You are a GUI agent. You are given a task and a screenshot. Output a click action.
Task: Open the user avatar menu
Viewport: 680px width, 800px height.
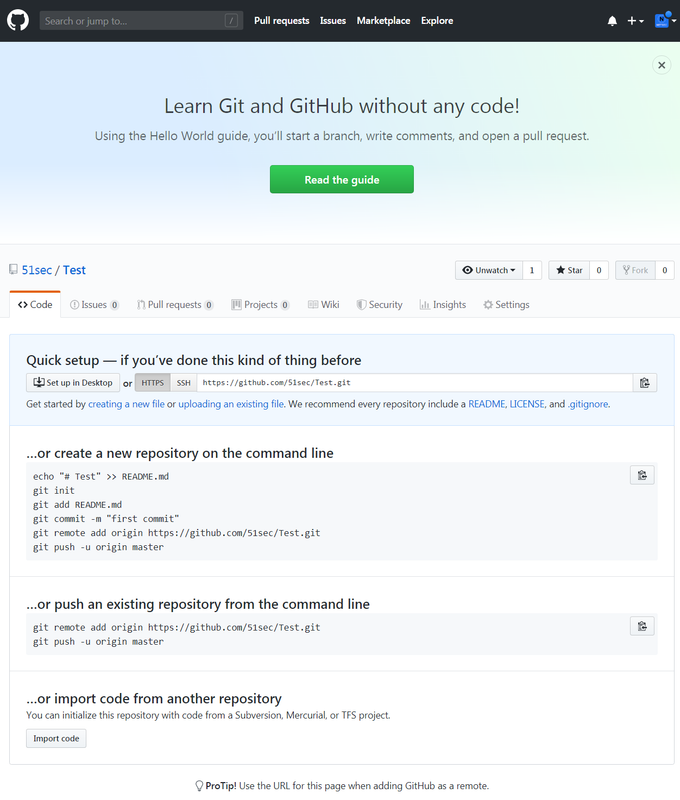click(x=665, y=21)
